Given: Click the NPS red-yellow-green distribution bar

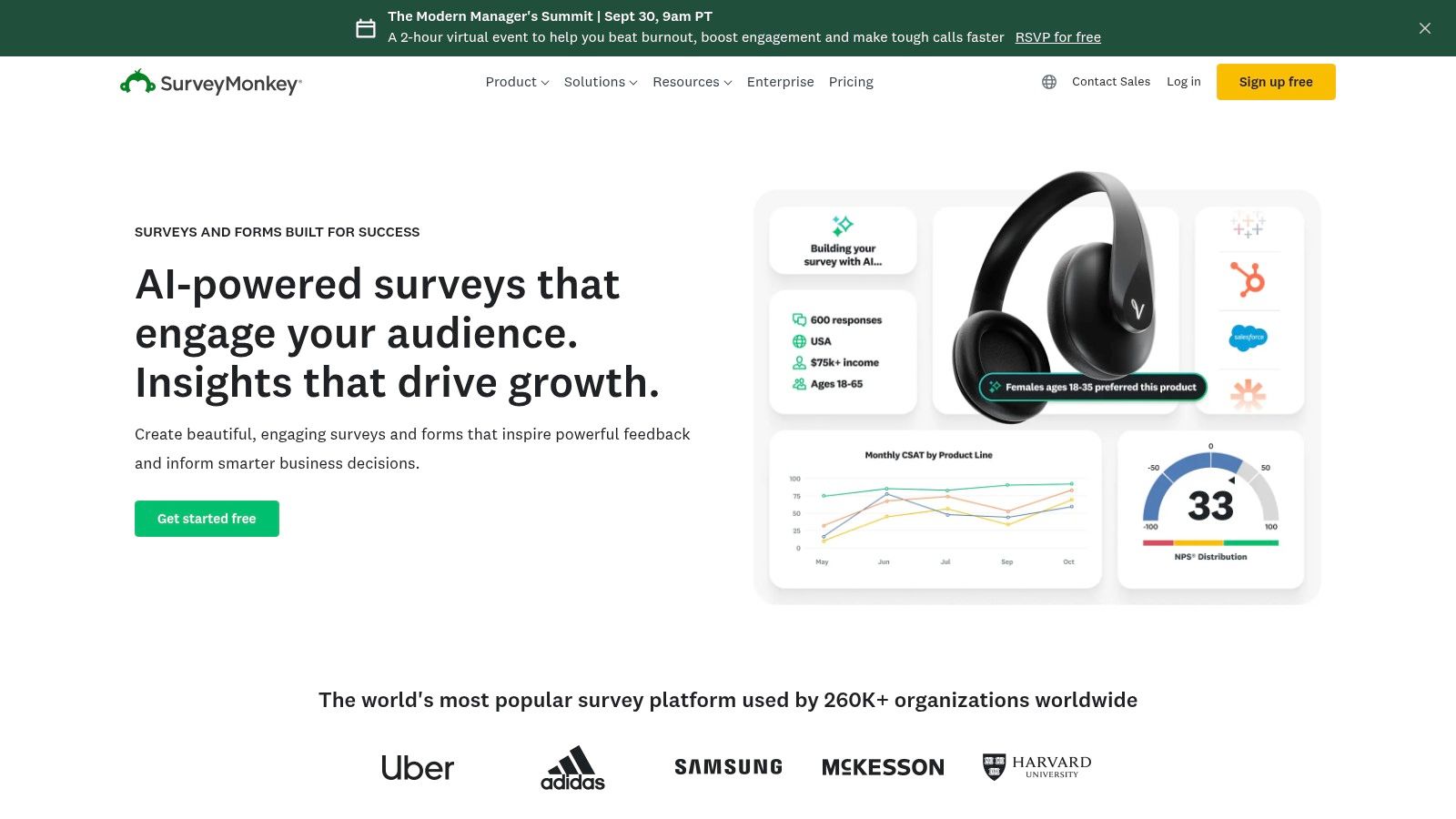Looking at the screenshot, I should pyautogui.click(x=1210, y=543).
